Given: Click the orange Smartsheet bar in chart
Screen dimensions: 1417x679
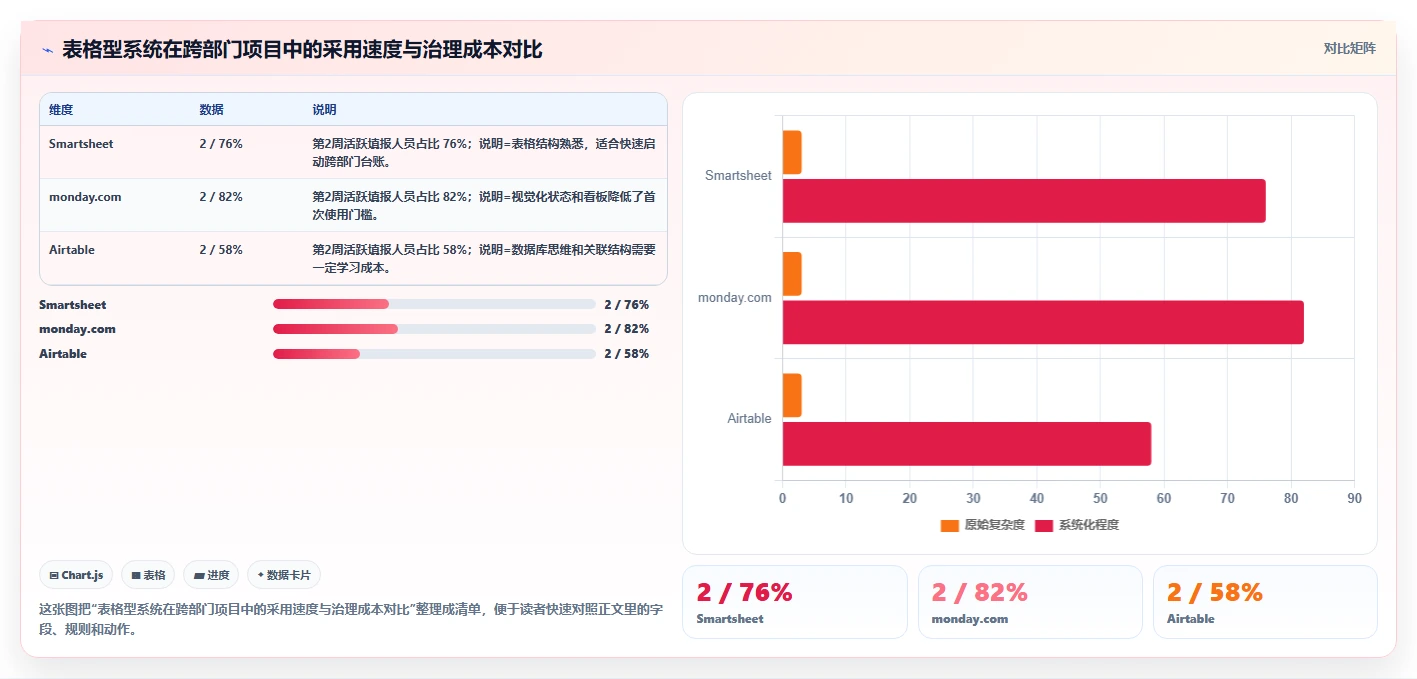Looking at the screenshot, I should [x=792, y=152].
